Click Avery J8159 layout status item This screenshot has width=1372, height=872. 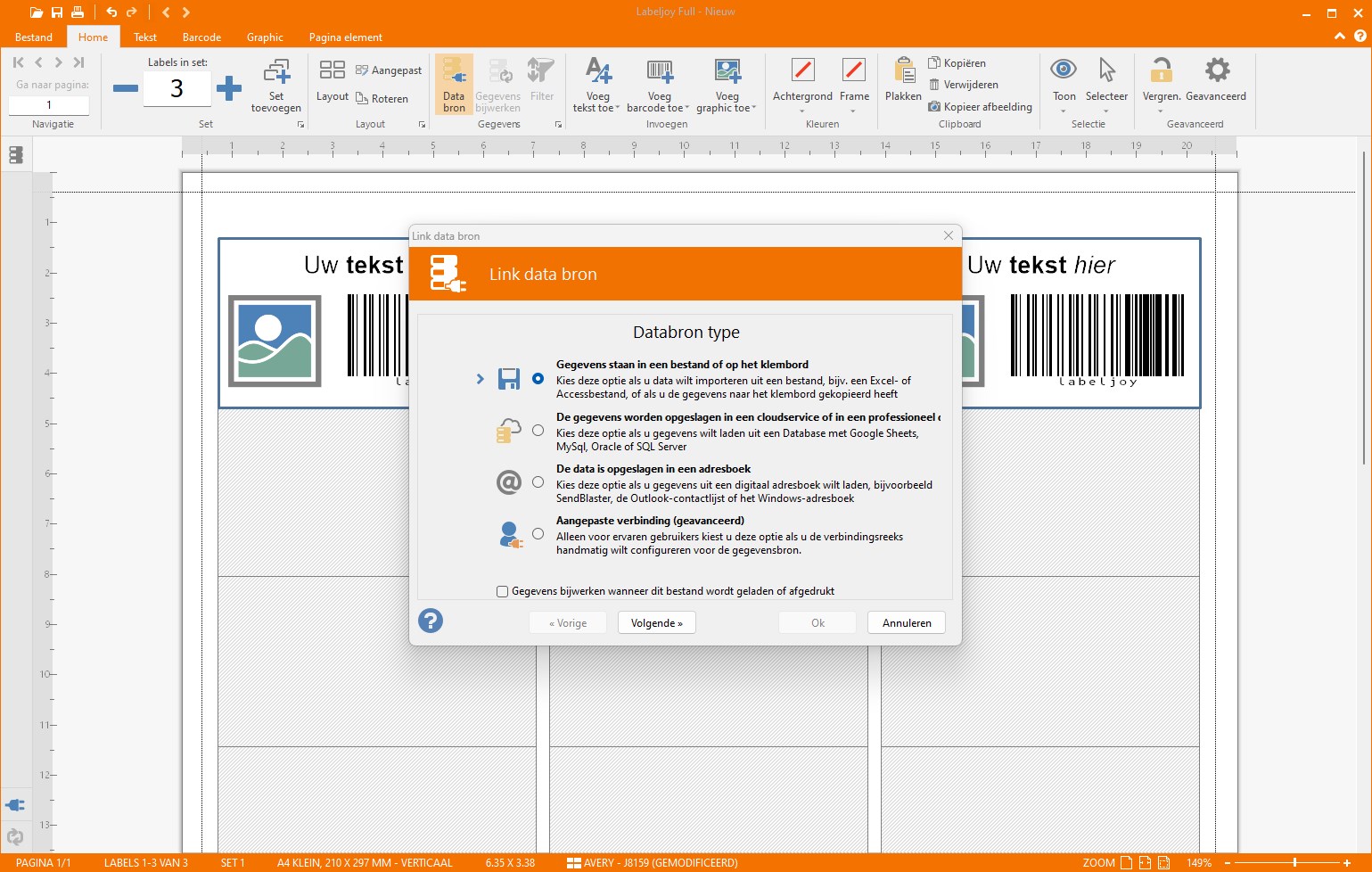tap(653, 863)
